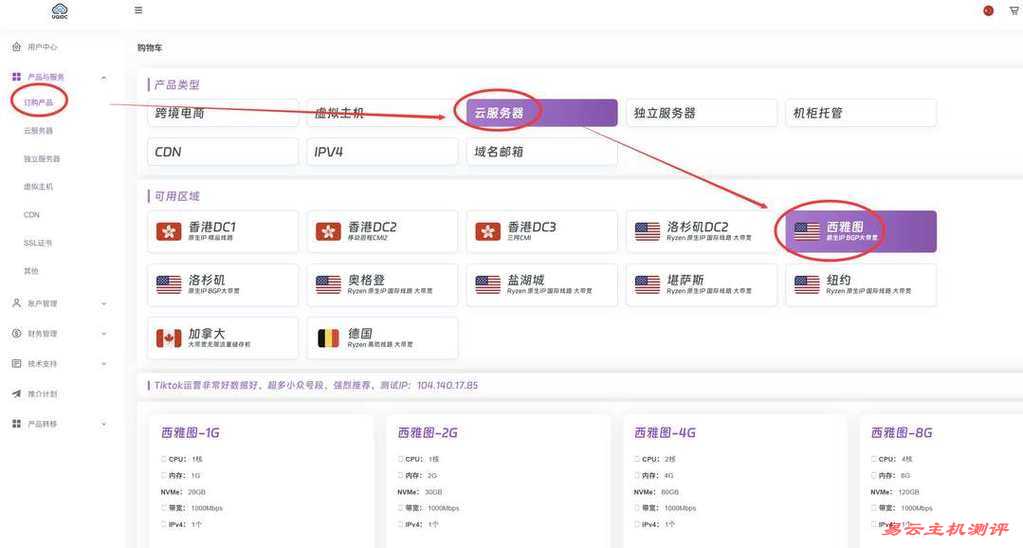Image resolution: width=1023 pixels, height=548 pixels.
Task: Click the 西雅图-8G plan title
Action: [x=902, y=433]
